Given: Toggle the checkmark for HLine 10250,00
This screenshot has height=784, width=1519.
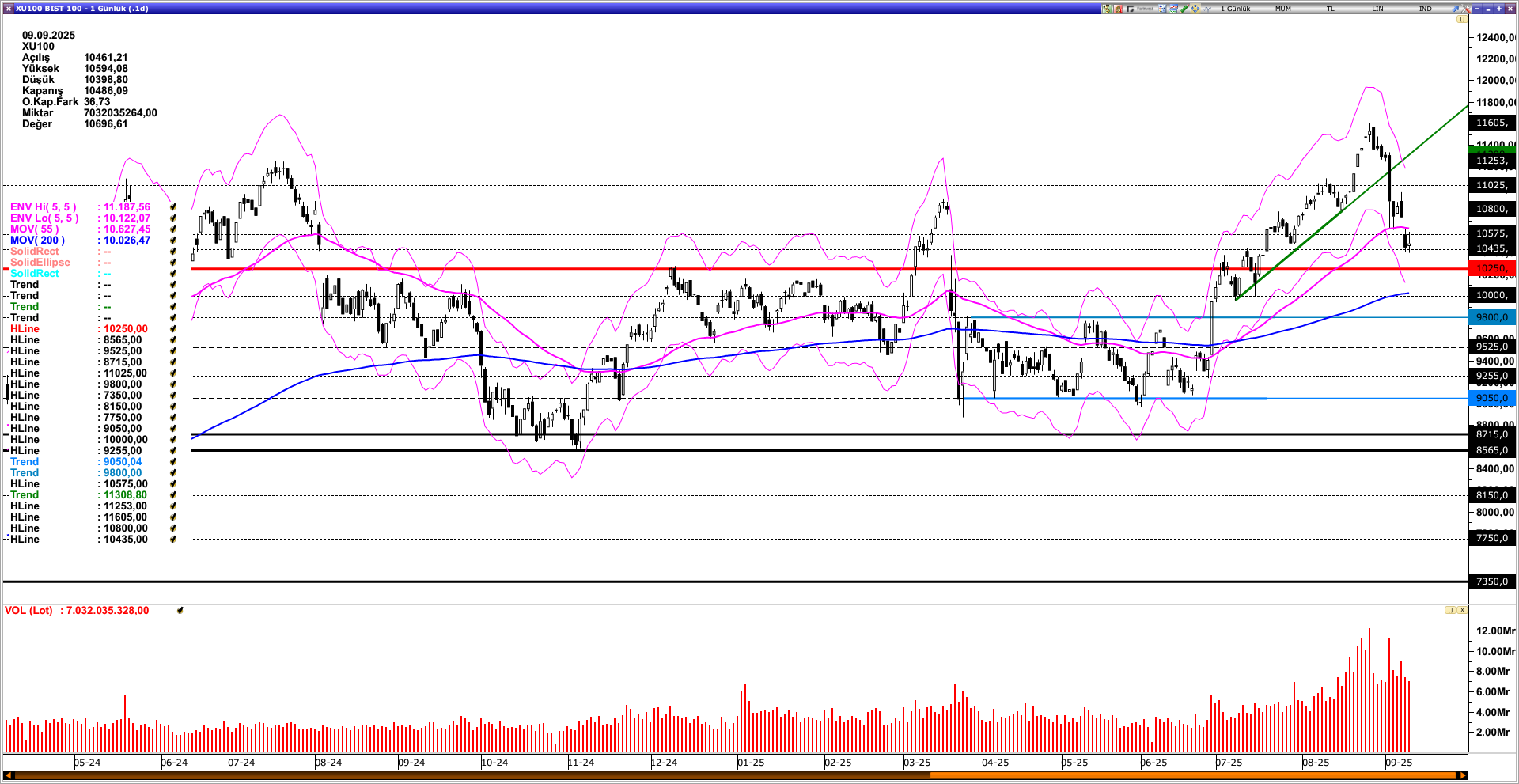Looking at the screenshot, I should pos(172,329).
